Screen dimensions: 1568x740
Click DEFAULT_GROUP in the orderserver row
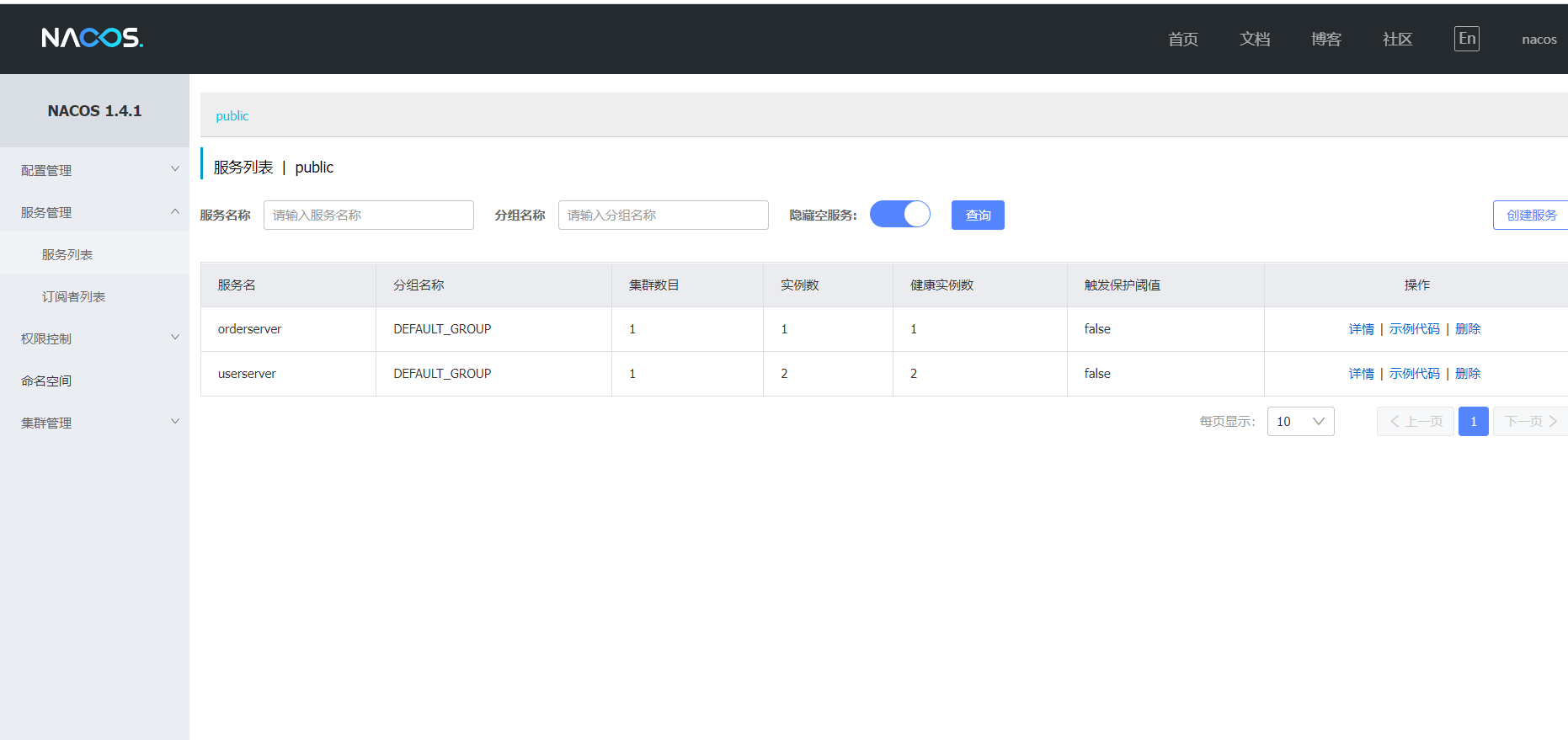[442, 328]
